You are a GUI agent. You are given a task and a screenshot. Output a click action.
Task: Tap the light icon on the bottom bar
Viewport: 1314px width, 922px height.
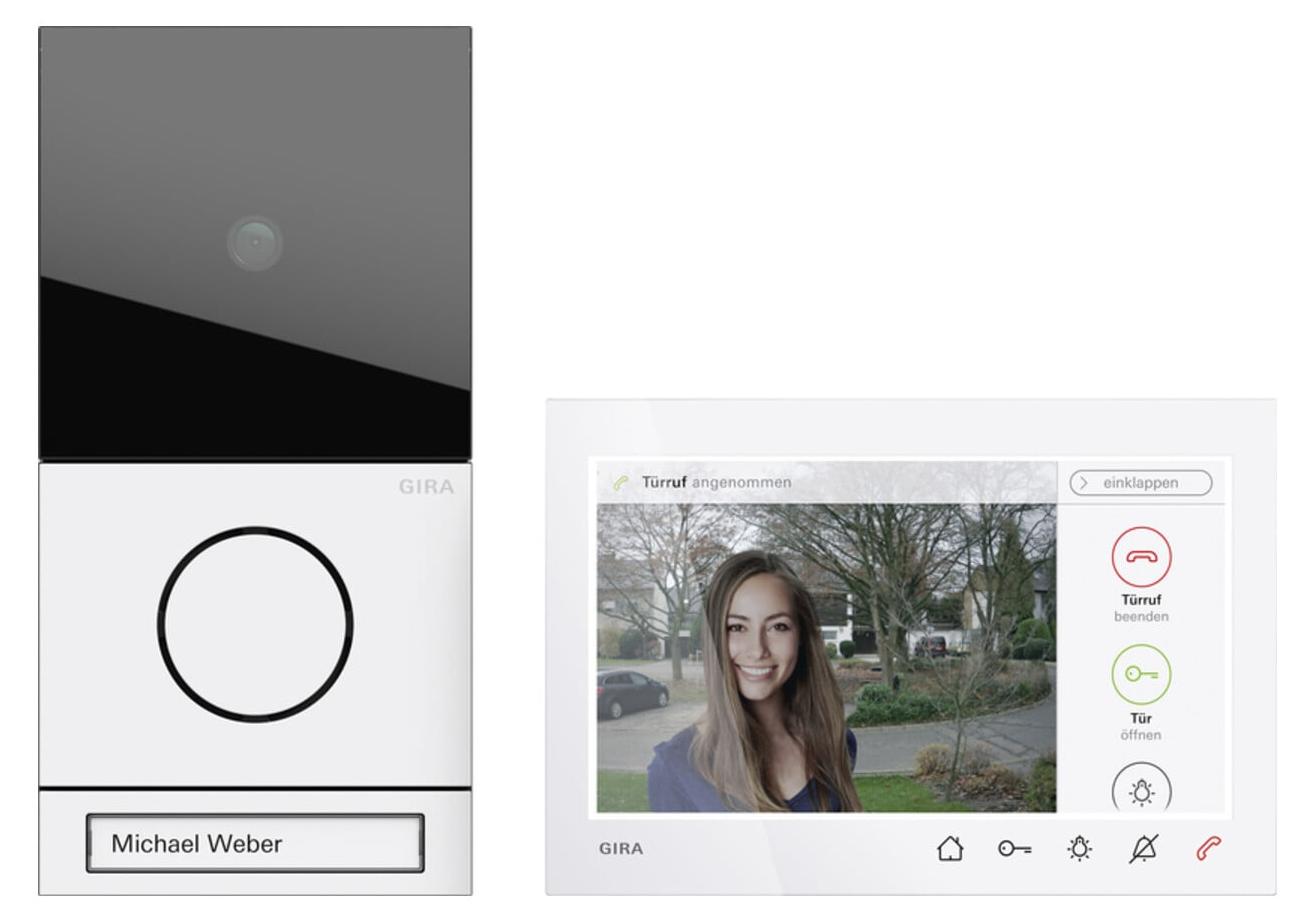[1079, 849]
